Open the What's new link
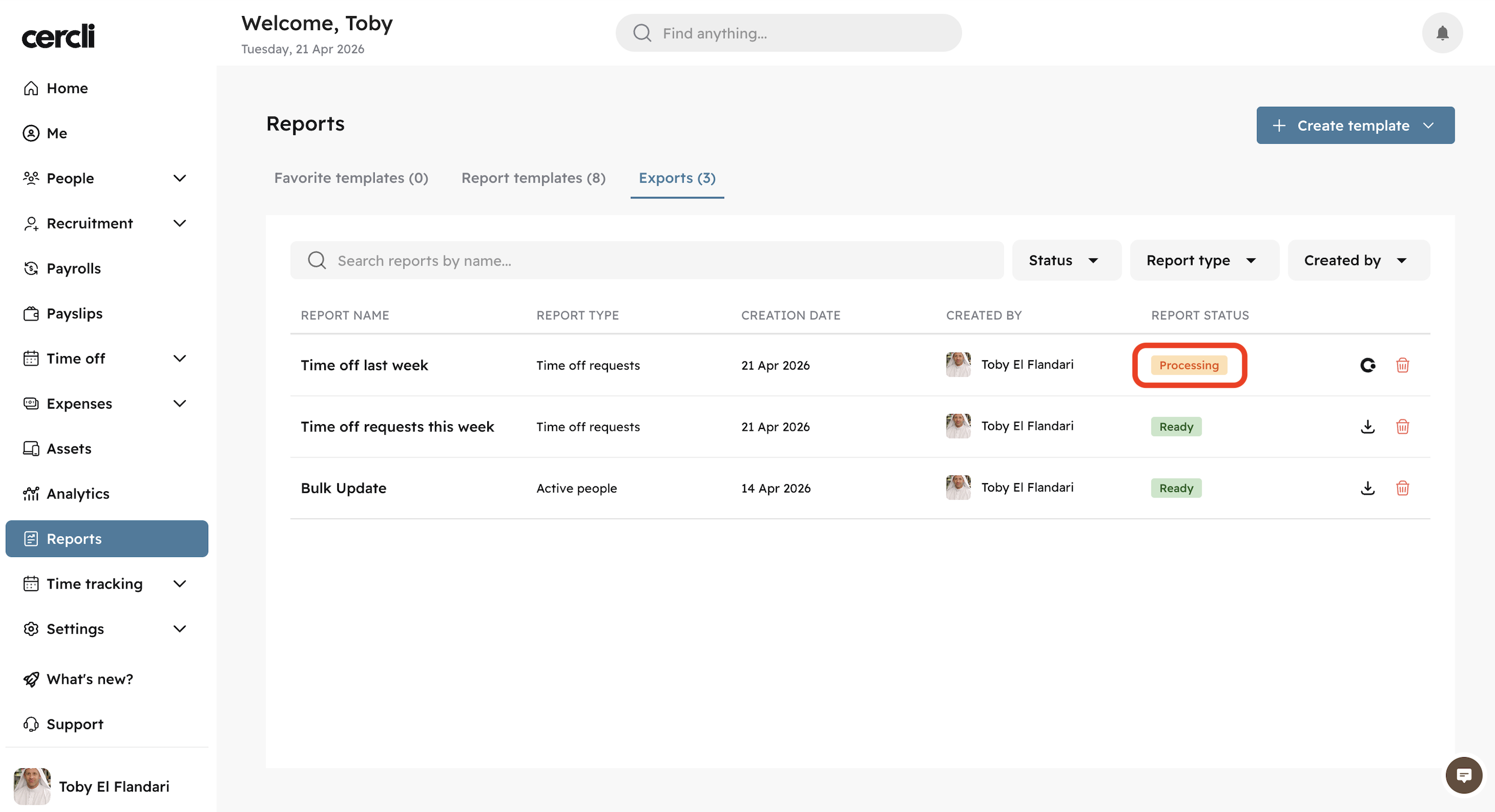Viewport: 1495px width, 812px height. (x=89, y=678)
